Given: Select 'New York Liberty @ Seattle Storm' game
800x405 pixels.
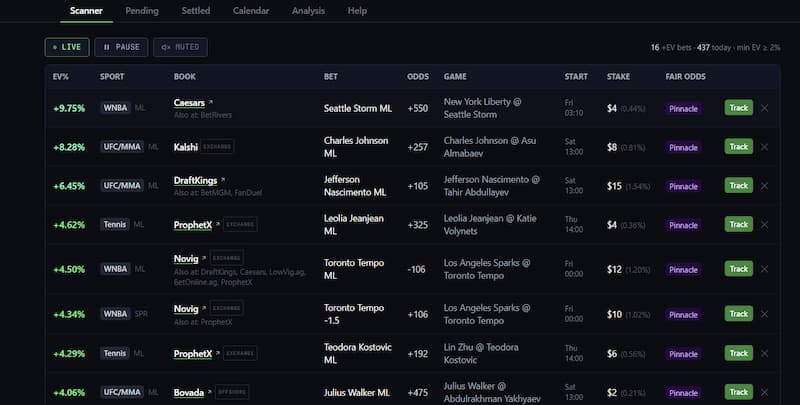Looking at the screenshot, I should click(482, 108).
